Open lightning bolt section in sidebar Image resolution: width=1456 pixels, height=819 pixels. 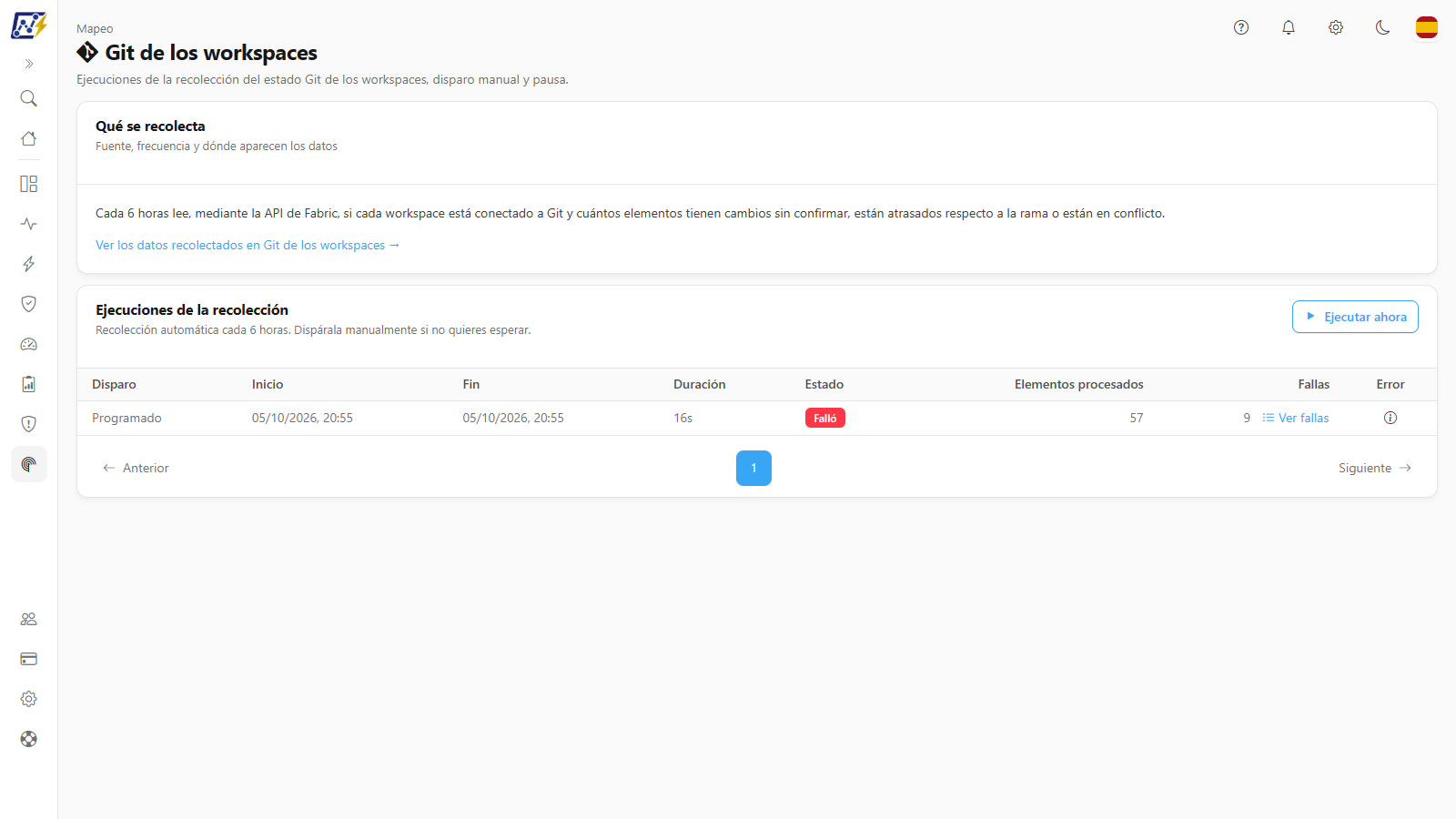coord(29,264)
